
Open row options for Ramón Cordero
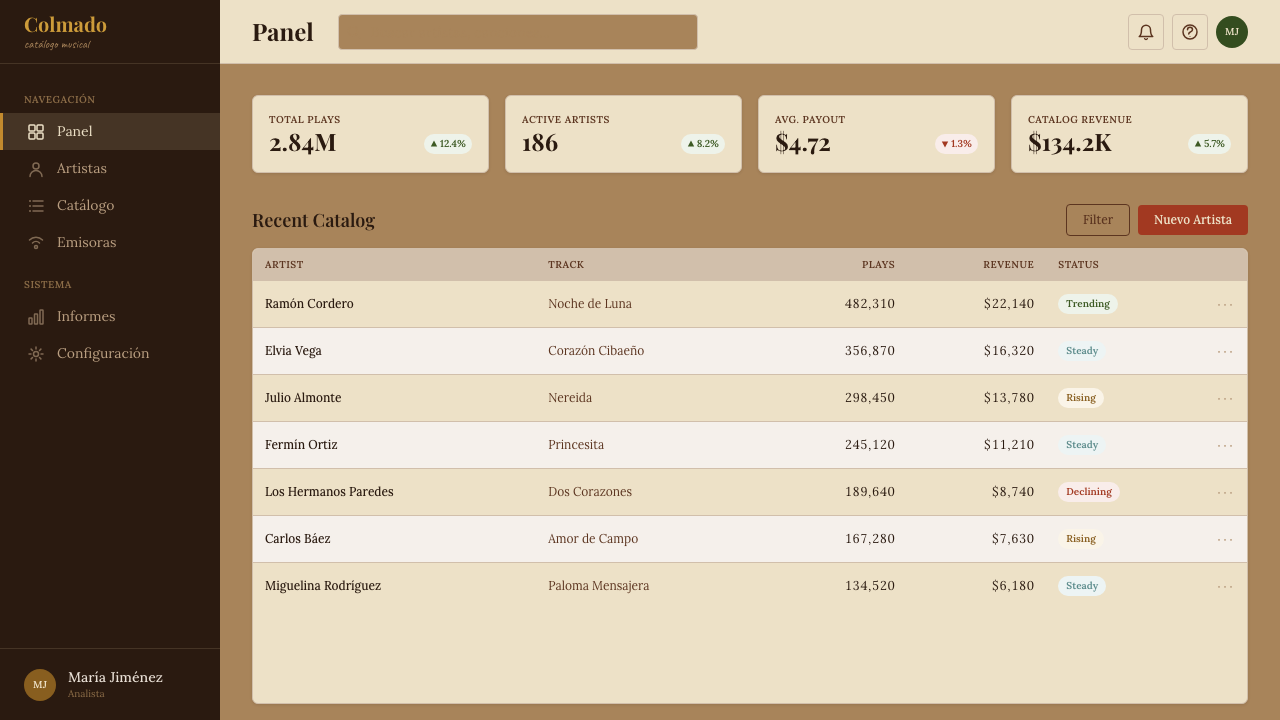(1225, 304)
